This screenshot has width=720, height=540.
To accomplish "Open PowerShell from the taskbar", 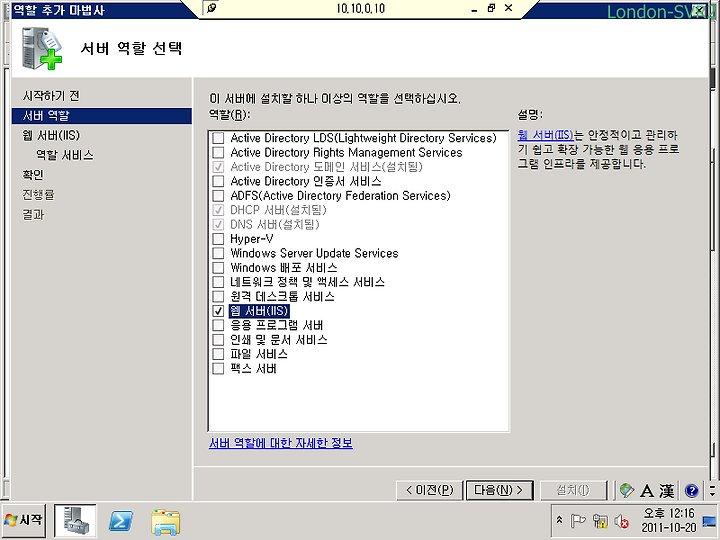I will [121, 521].
